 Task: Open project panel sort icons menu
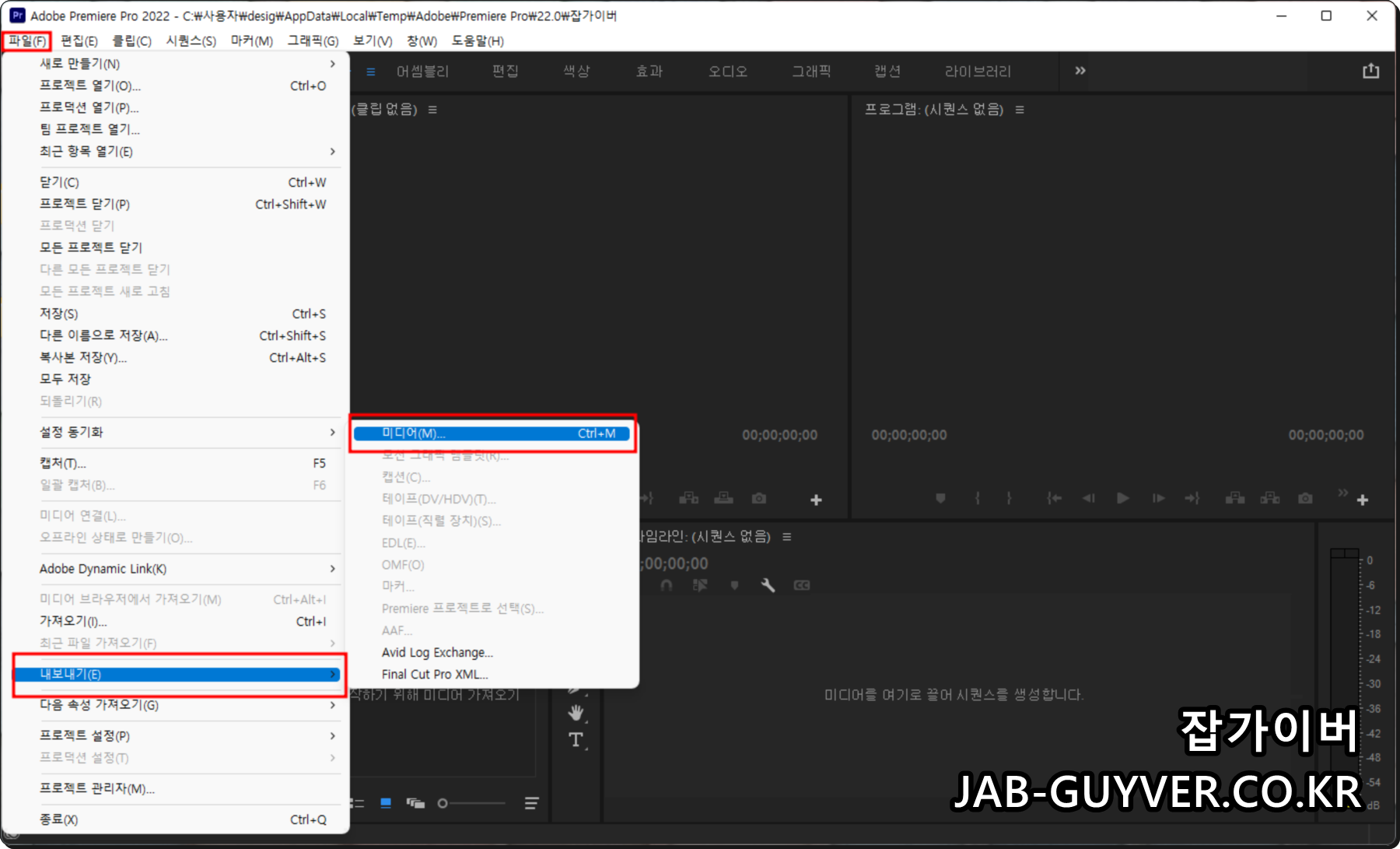pyautogui.click(x=531, y=803)
